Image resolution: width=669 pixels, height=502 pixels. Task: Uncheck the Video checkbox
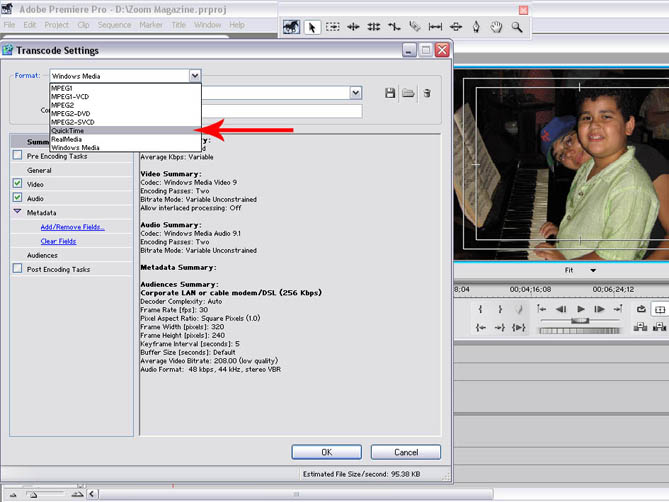pos(17,184)
